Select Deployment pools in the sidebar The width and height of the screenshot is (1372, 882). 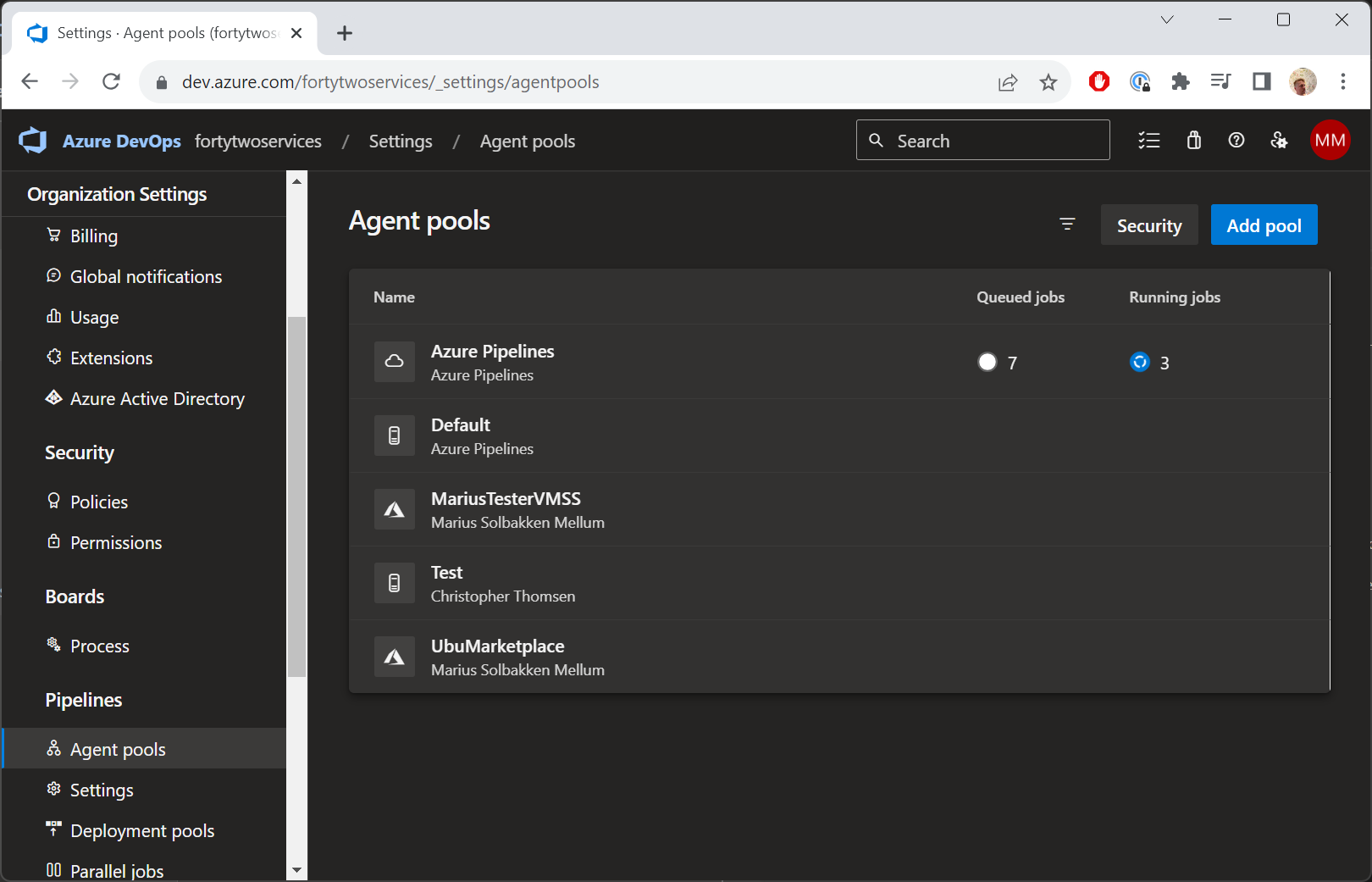142,830
